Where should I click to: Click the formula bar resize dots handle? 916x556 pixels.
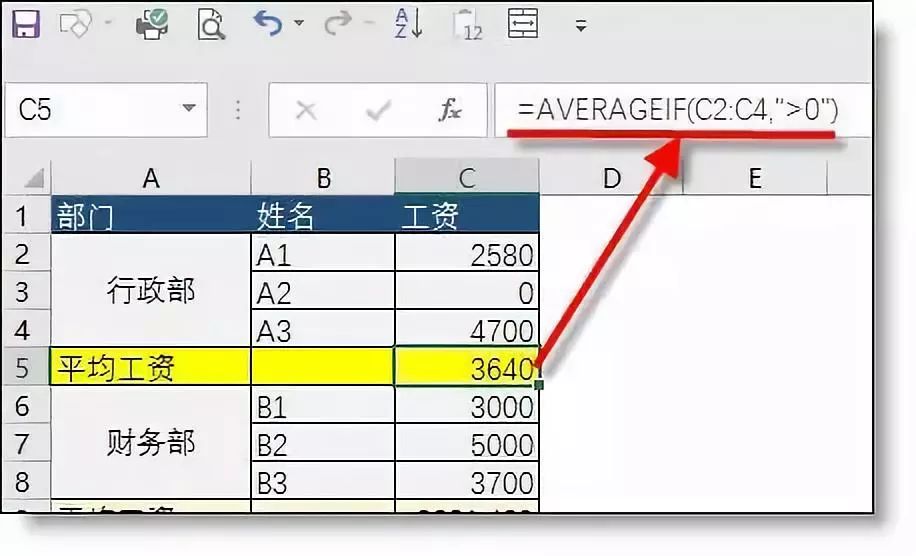[x=238, y=110]
